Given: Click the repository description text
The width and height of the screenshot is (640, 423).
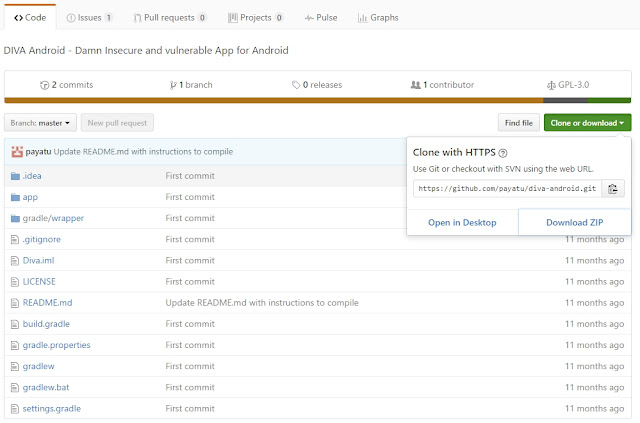Looking at the screenshot, I should point(146,51).
